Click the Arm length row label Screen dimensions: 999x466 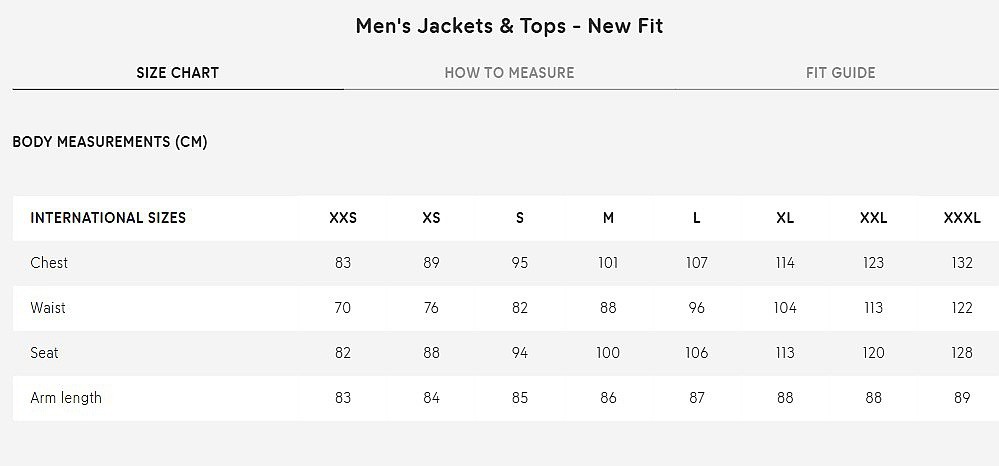coord(66,398)
